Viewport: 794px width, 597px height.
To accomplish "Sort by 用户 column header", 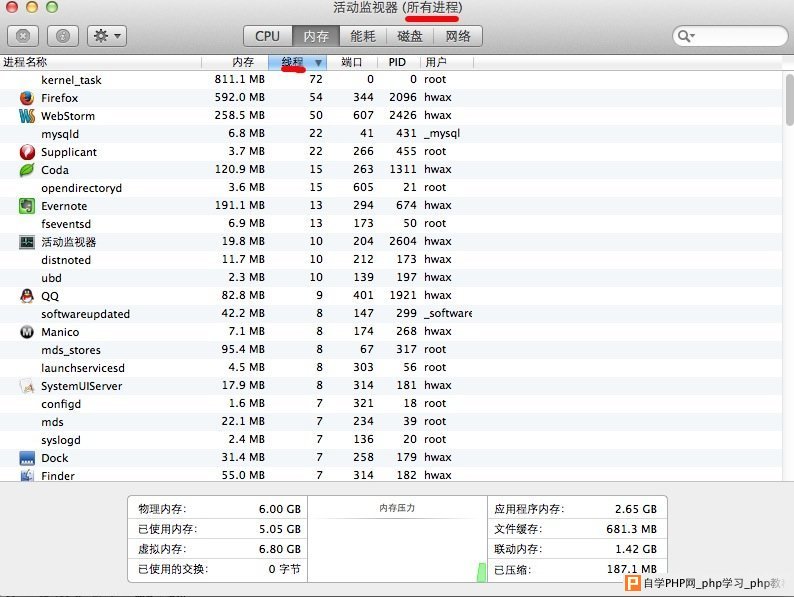I will click(x=447, y=62).
